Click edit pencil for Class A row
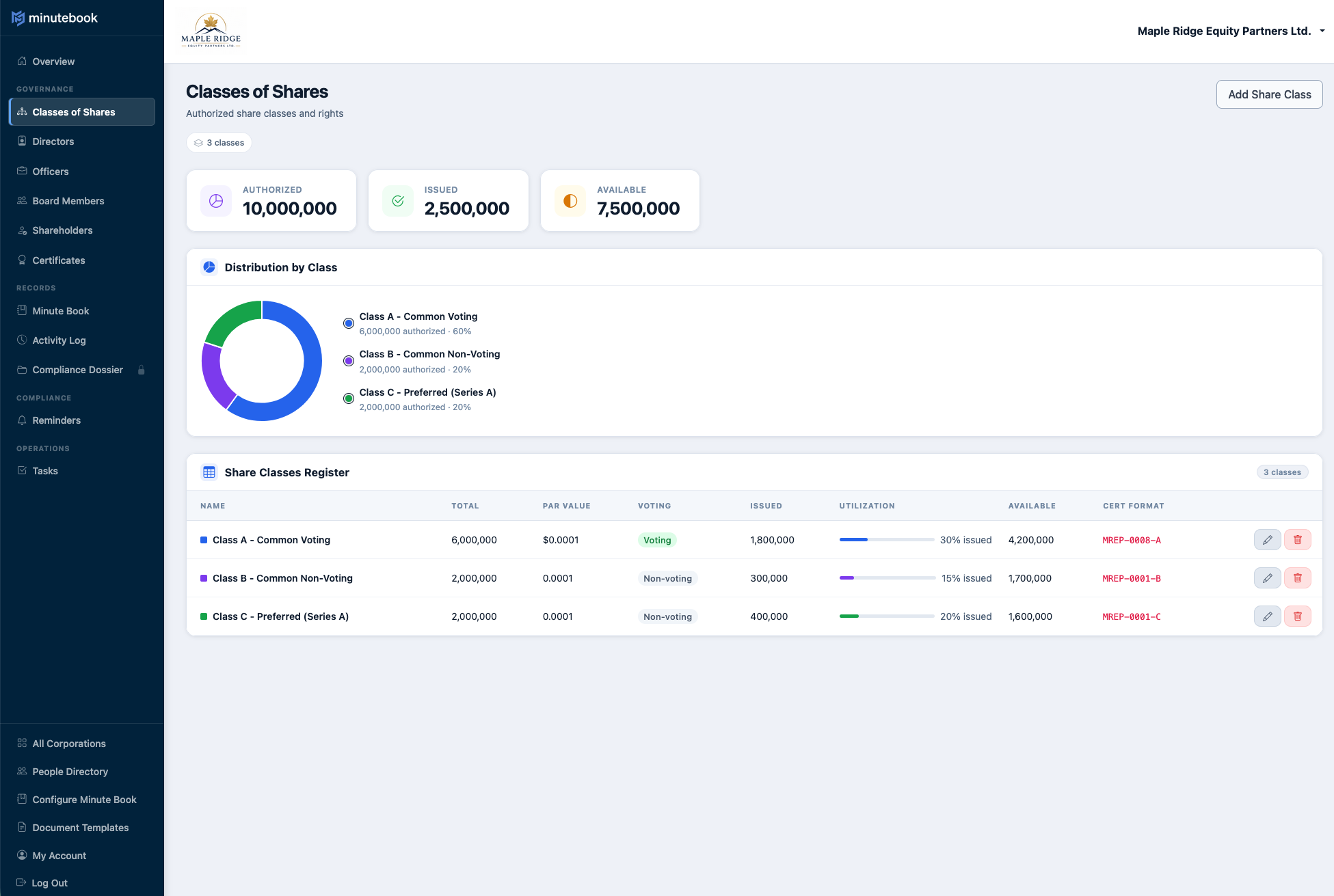1334x896 pixels. 1267,540
